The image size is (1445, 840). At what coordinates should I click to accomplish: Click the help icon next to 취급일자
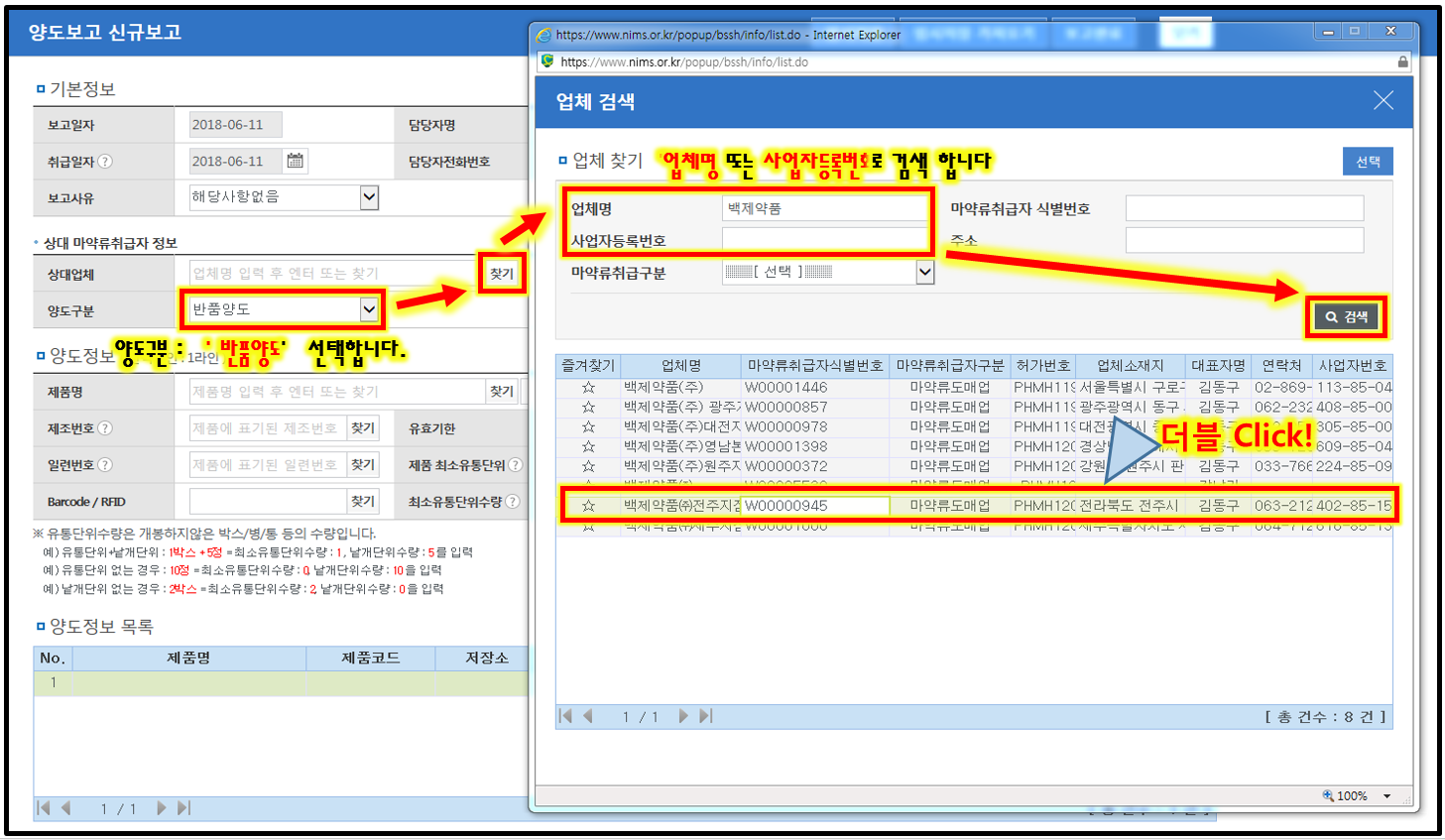105,162
